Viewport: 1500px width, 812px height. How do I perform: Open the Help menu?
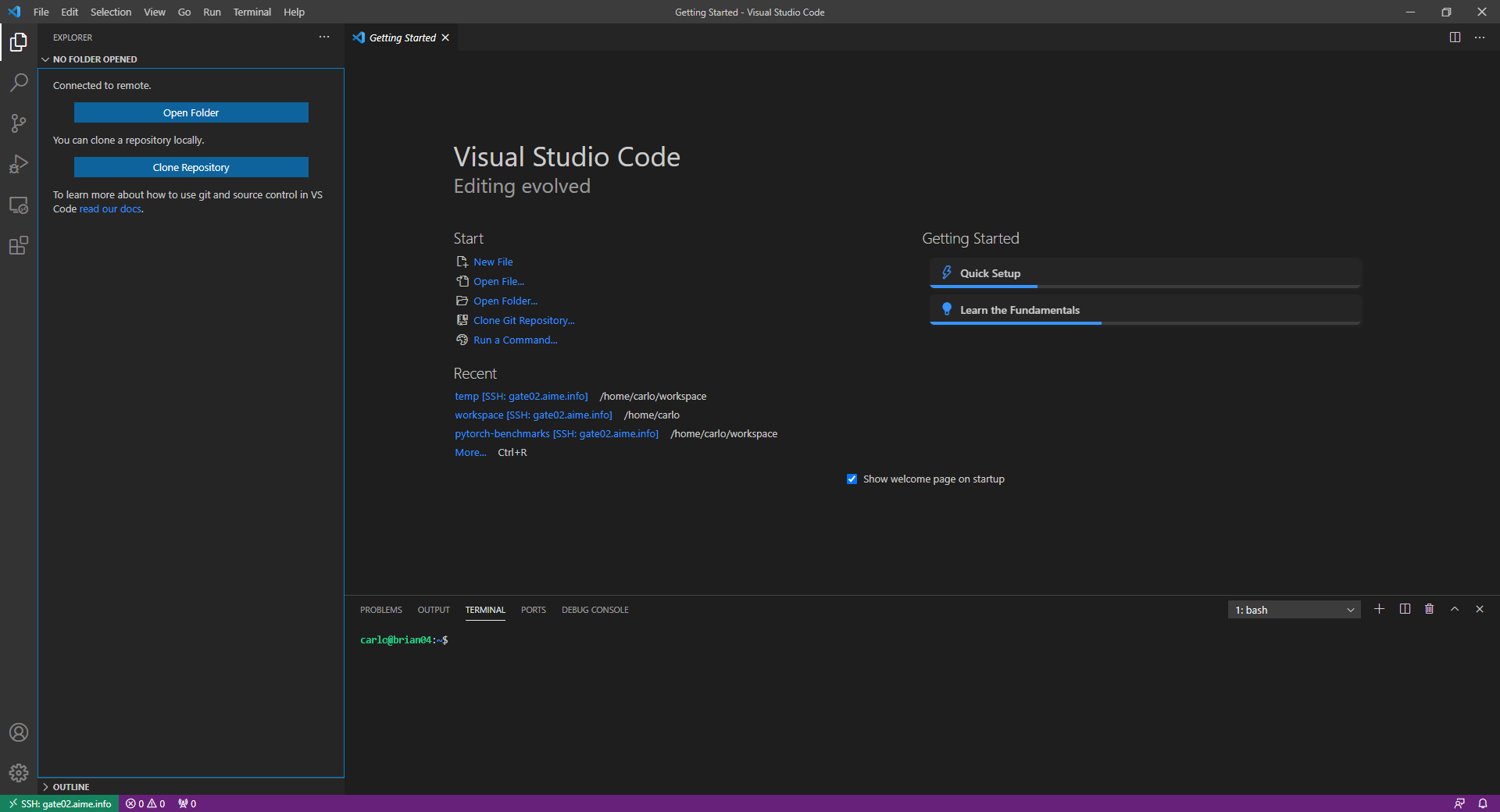click(294, 12)
